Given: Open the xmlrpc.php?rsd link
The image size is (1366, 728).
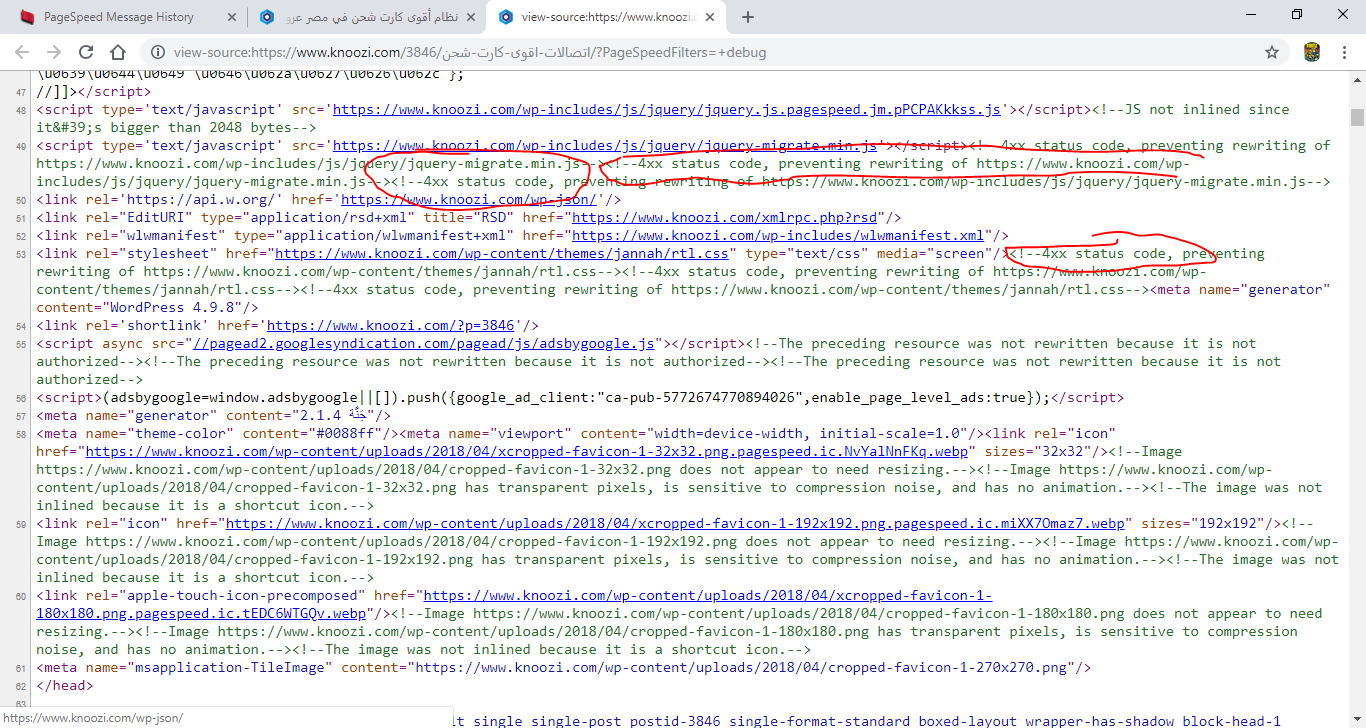Looking at the screenshot, I should point(725,218).
